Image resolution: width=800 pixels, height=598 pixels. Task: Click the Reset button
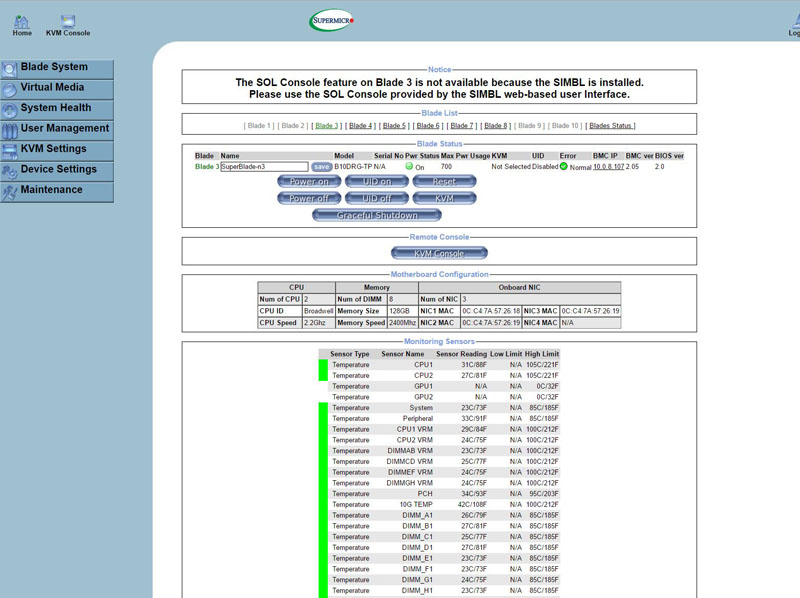point(444,182)
